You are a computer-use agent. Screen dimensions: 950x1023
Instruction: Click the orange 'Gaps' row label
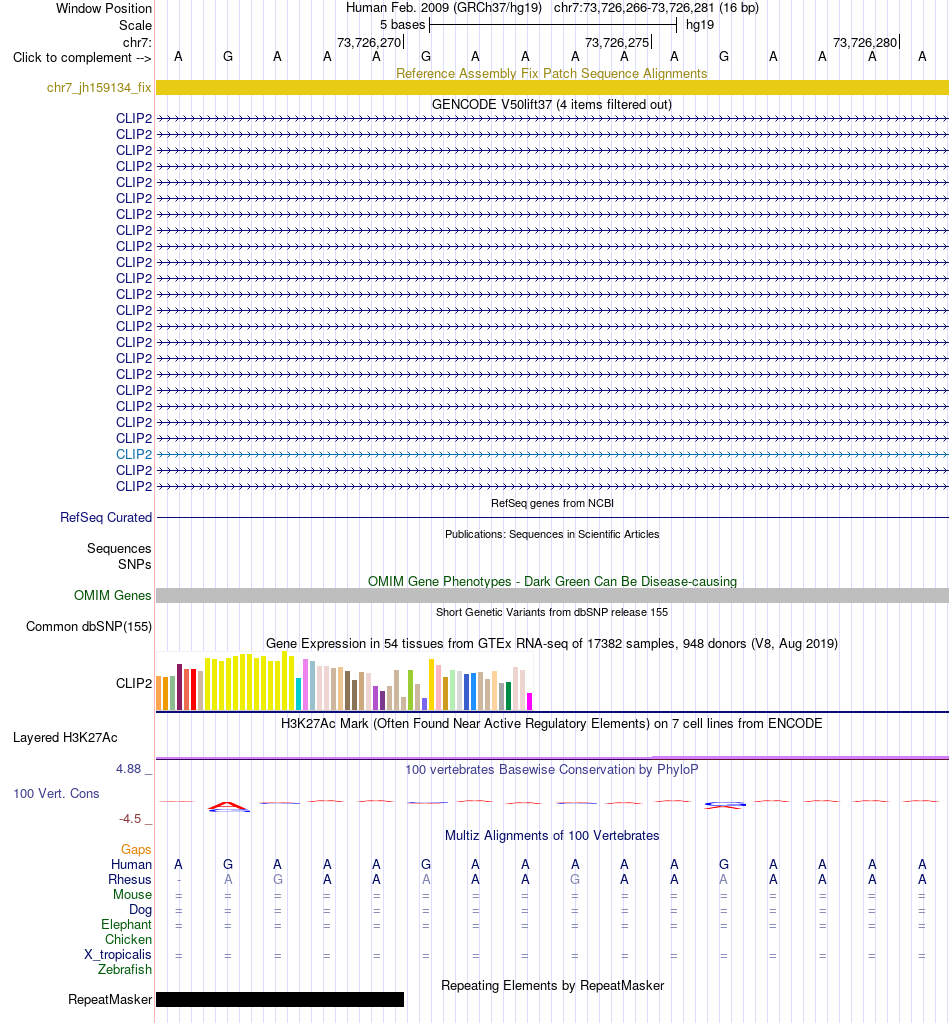click(136, 849)
